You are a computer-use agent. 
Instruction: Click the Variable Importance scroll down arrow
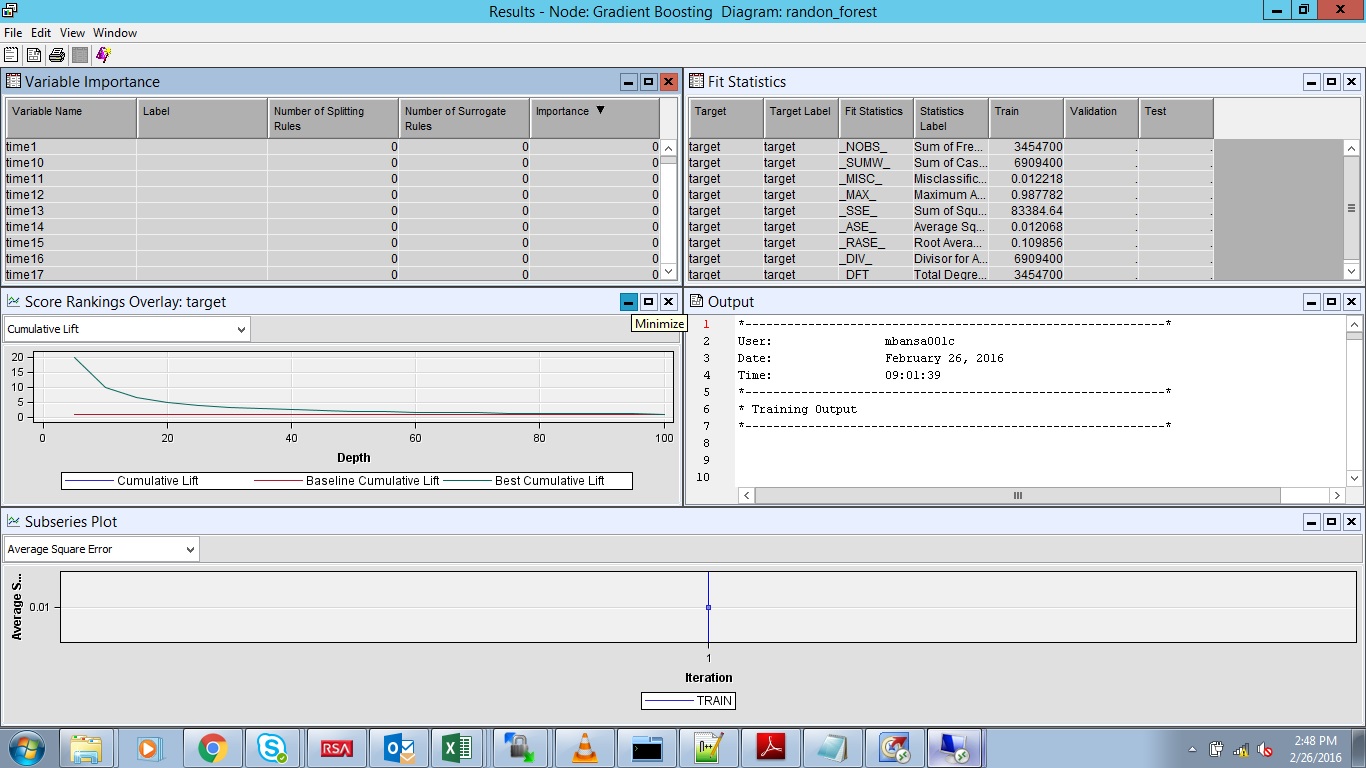click(669, 272)
